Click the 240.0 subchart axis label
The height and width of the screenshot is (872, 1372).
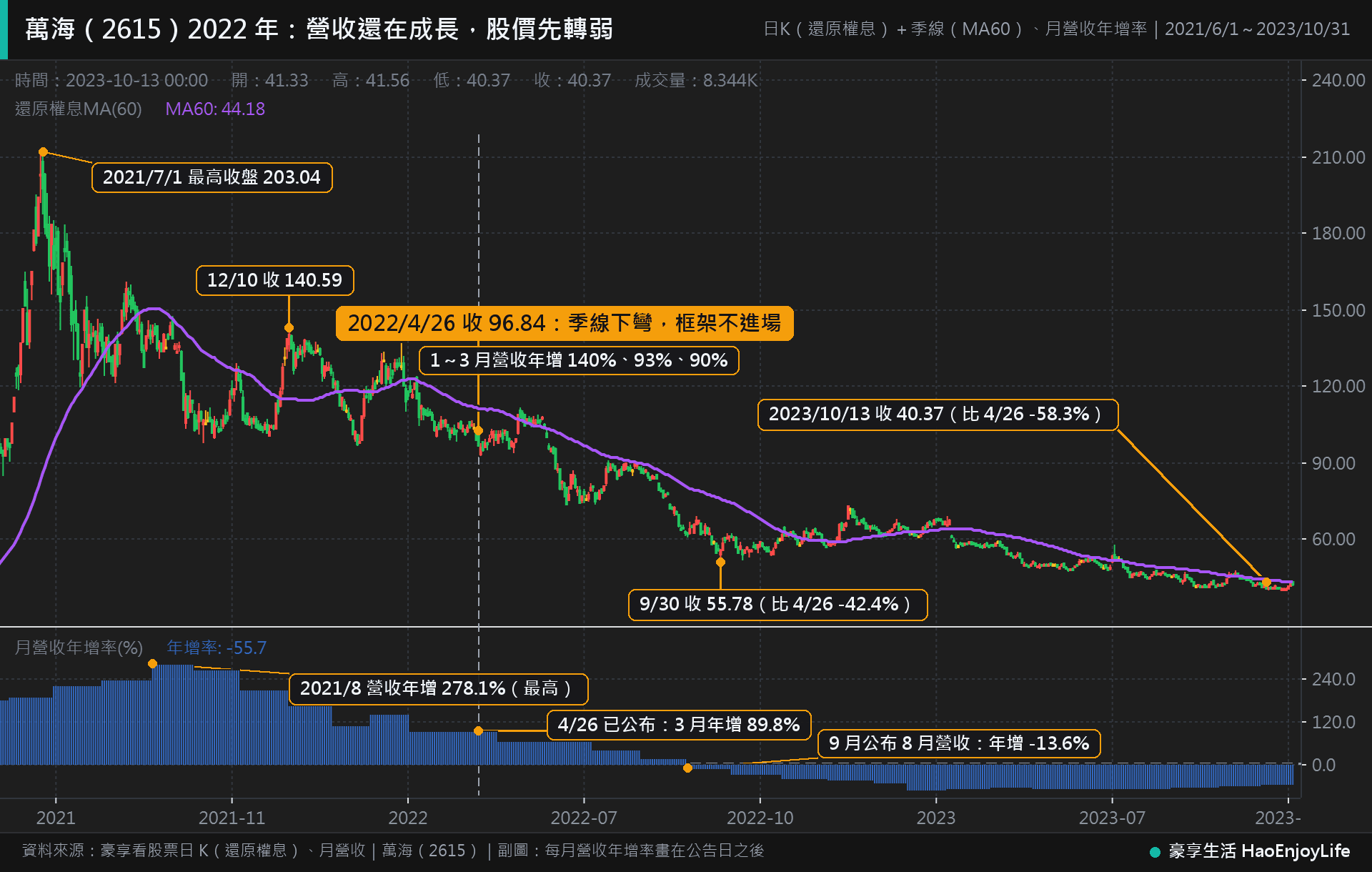coord(1333,680)
